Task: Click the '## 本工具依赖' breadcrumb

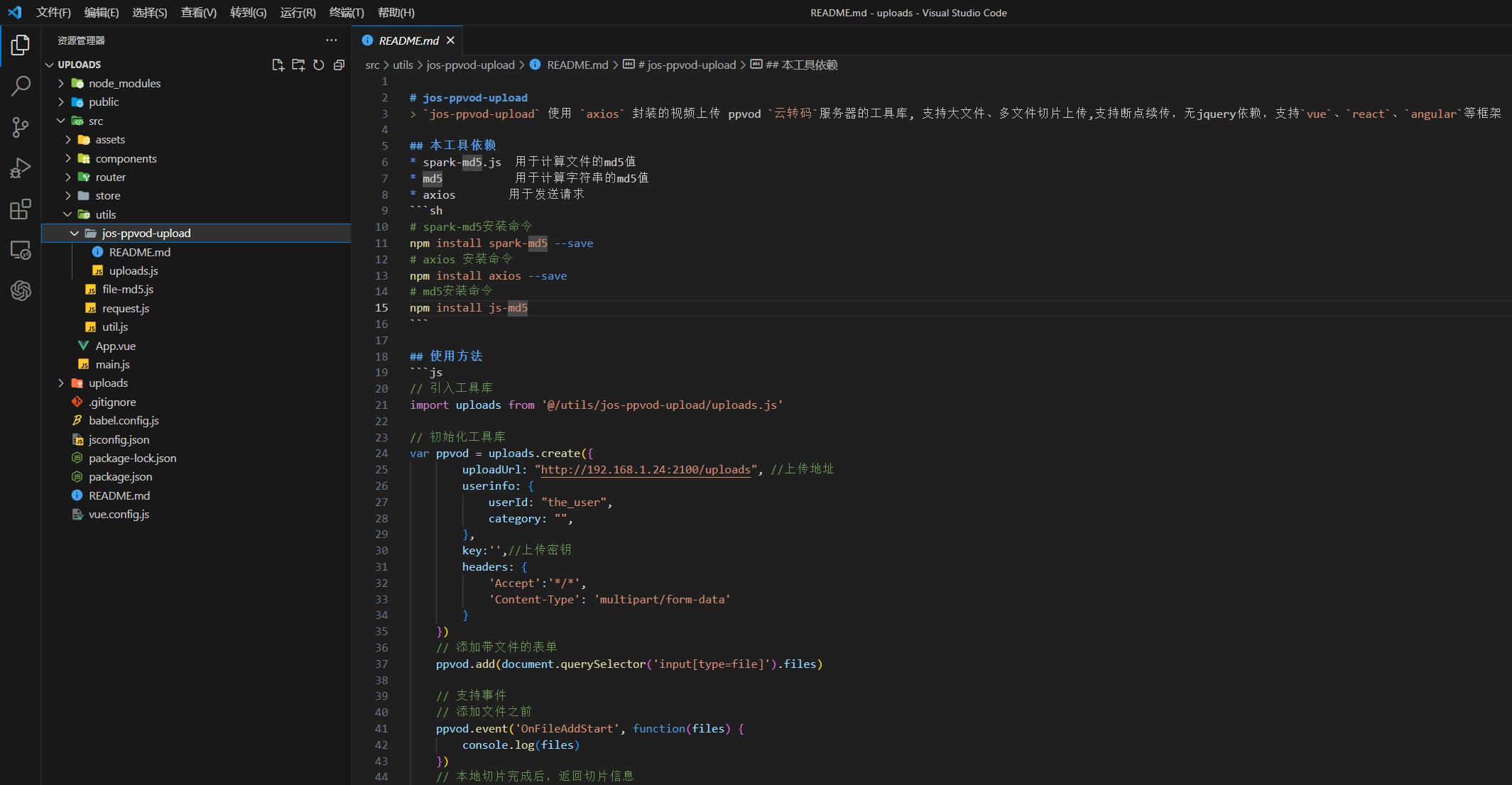Action: [801, 65]
